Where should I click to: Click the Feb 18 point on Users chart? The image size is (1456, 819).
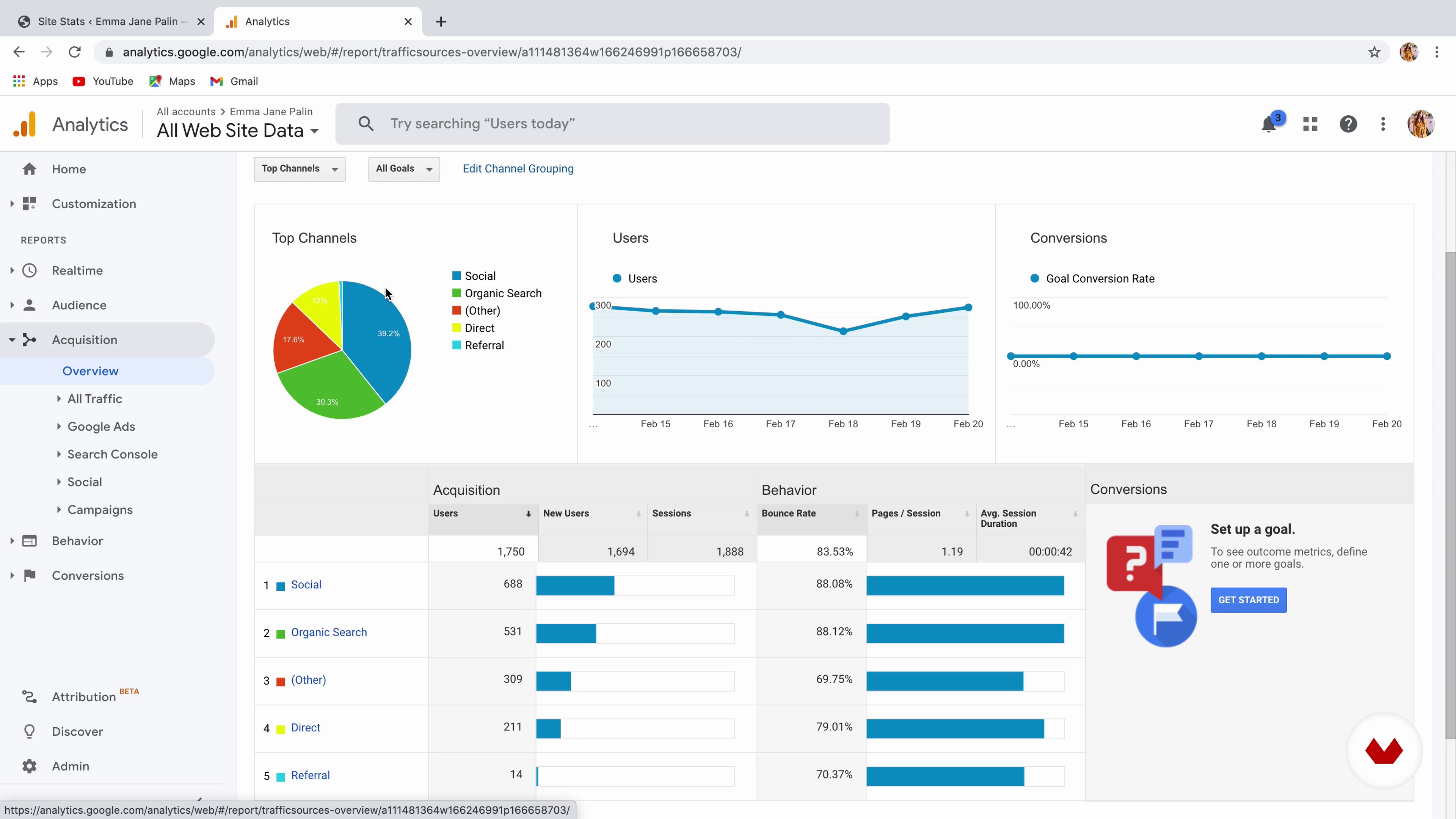(x=843, y=331)
